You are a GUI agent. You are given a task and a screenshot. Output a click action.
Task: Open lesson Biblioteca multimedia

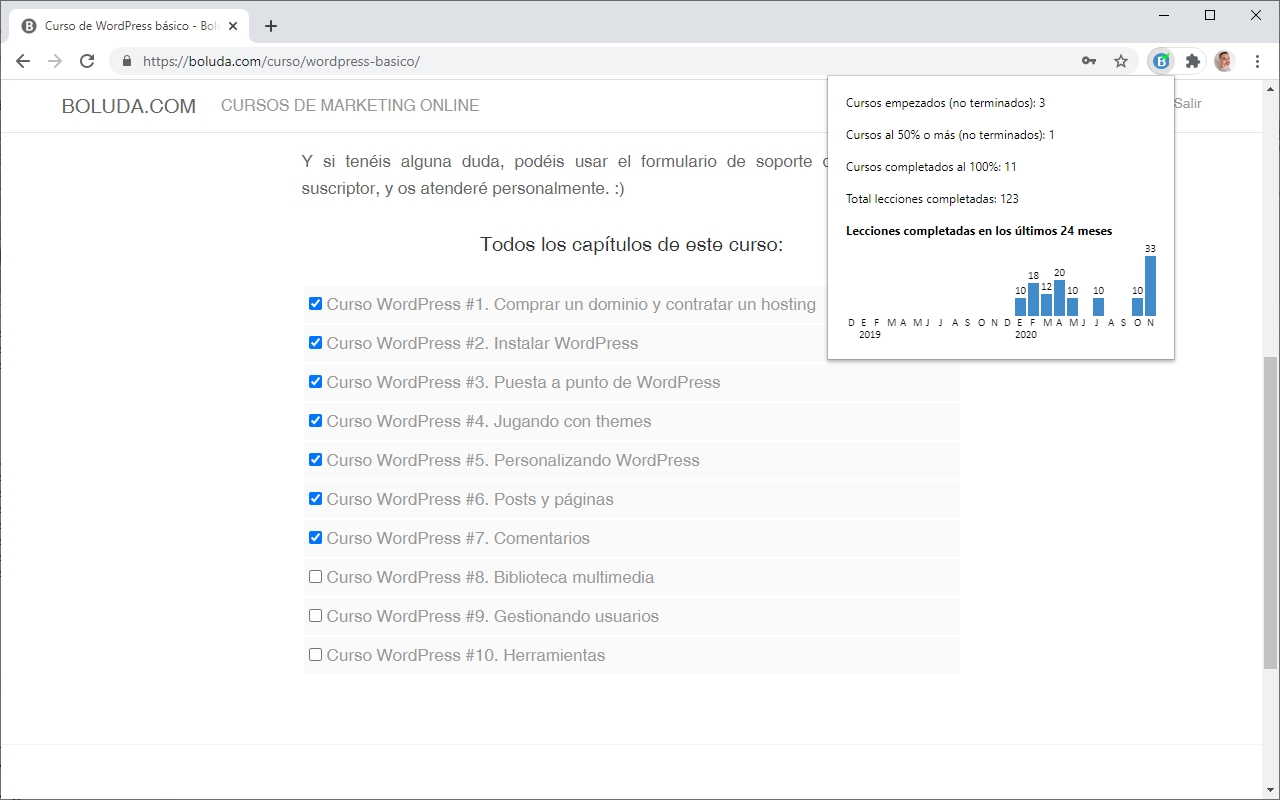coord(490,577)
